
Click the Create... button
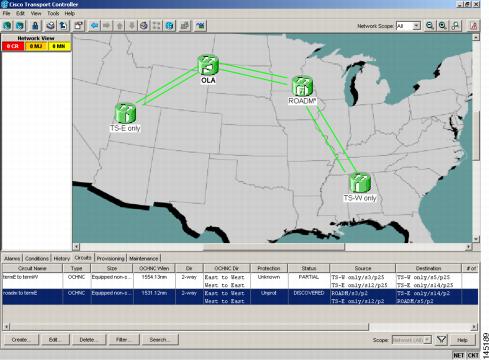(x=21, y=340)
